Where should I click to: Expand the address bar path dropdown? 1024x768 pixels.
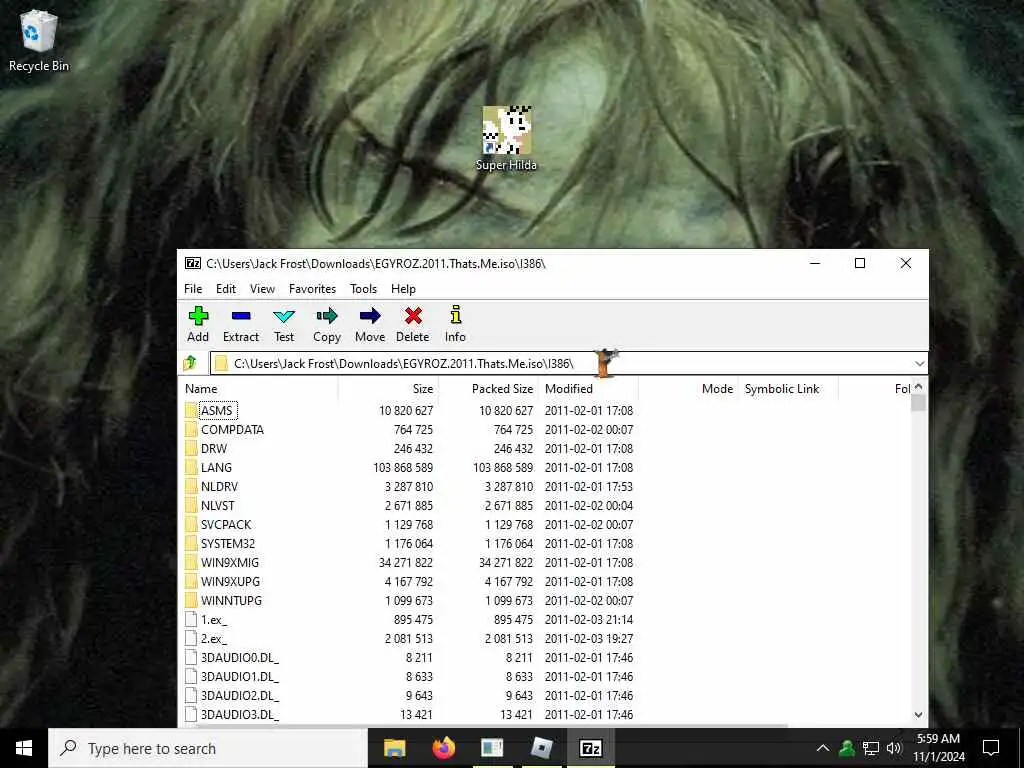(920, 363)
